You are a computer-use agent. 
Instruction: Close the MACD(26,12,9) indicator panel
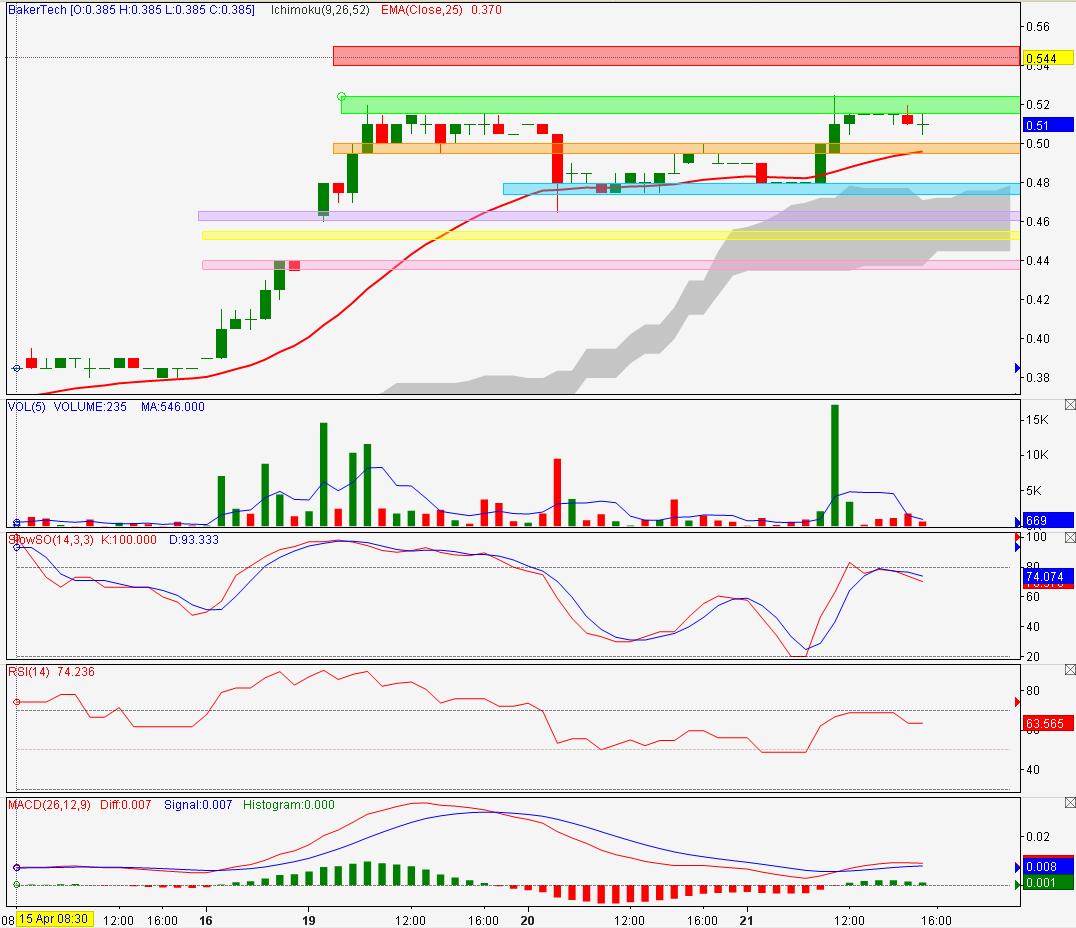click(1069, 802)
